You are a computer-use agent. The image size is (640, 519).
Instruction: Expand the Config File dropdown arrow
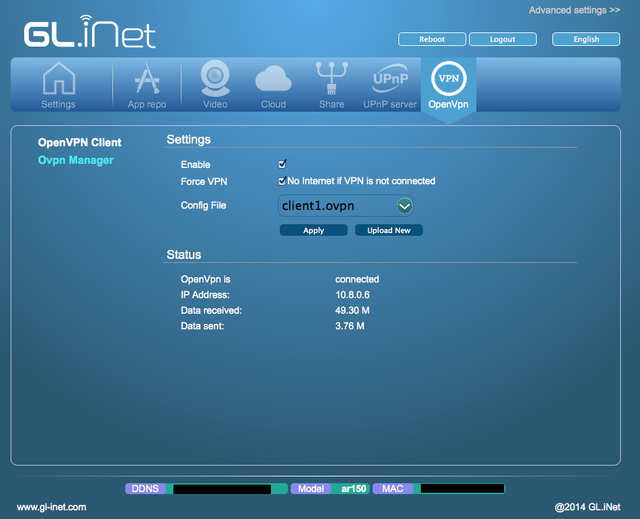coord(404,206)
